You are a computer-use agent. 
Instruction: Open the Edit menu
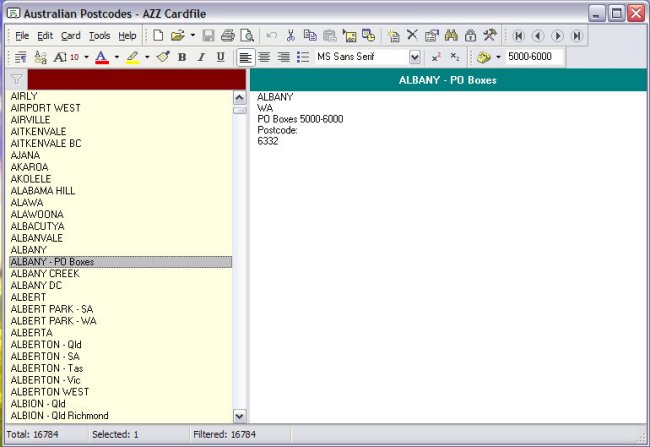click(45, 36)
